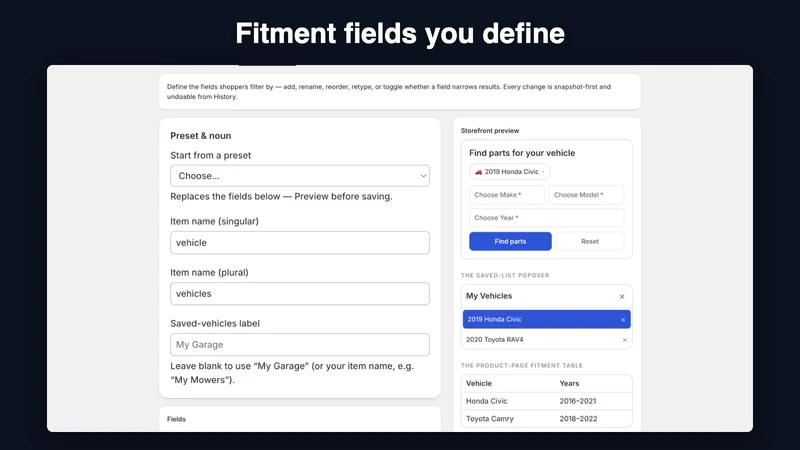Click the Storefront preview label
This screenshot has width=800, height=450.
pyautogui.click(x=490, y=131)
